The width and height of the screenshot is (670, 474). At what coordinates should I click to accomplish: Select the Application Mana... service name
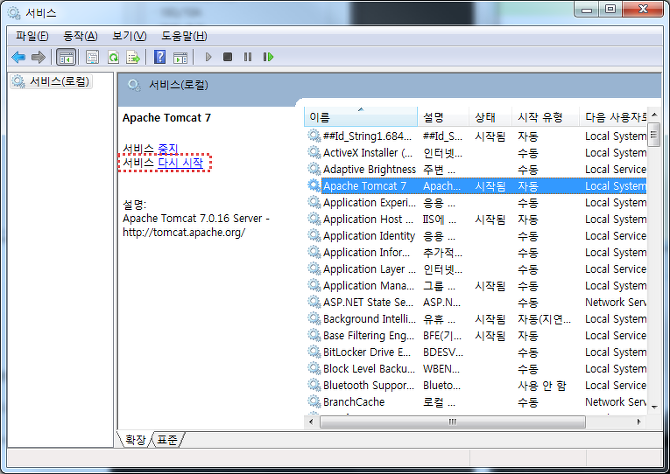pyautogui.click(x=368, y=286)
